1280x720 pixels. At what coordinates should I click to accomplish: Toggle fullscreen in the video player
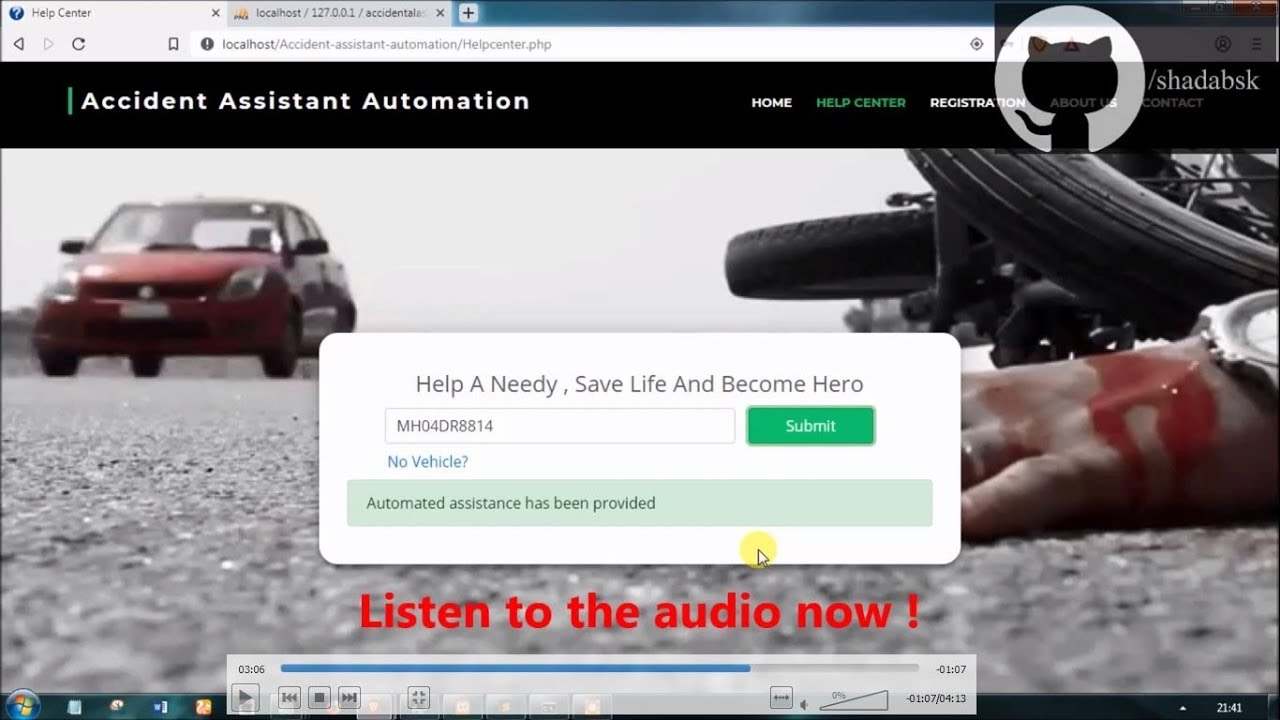pyautogui.click(x=419, y=697)
